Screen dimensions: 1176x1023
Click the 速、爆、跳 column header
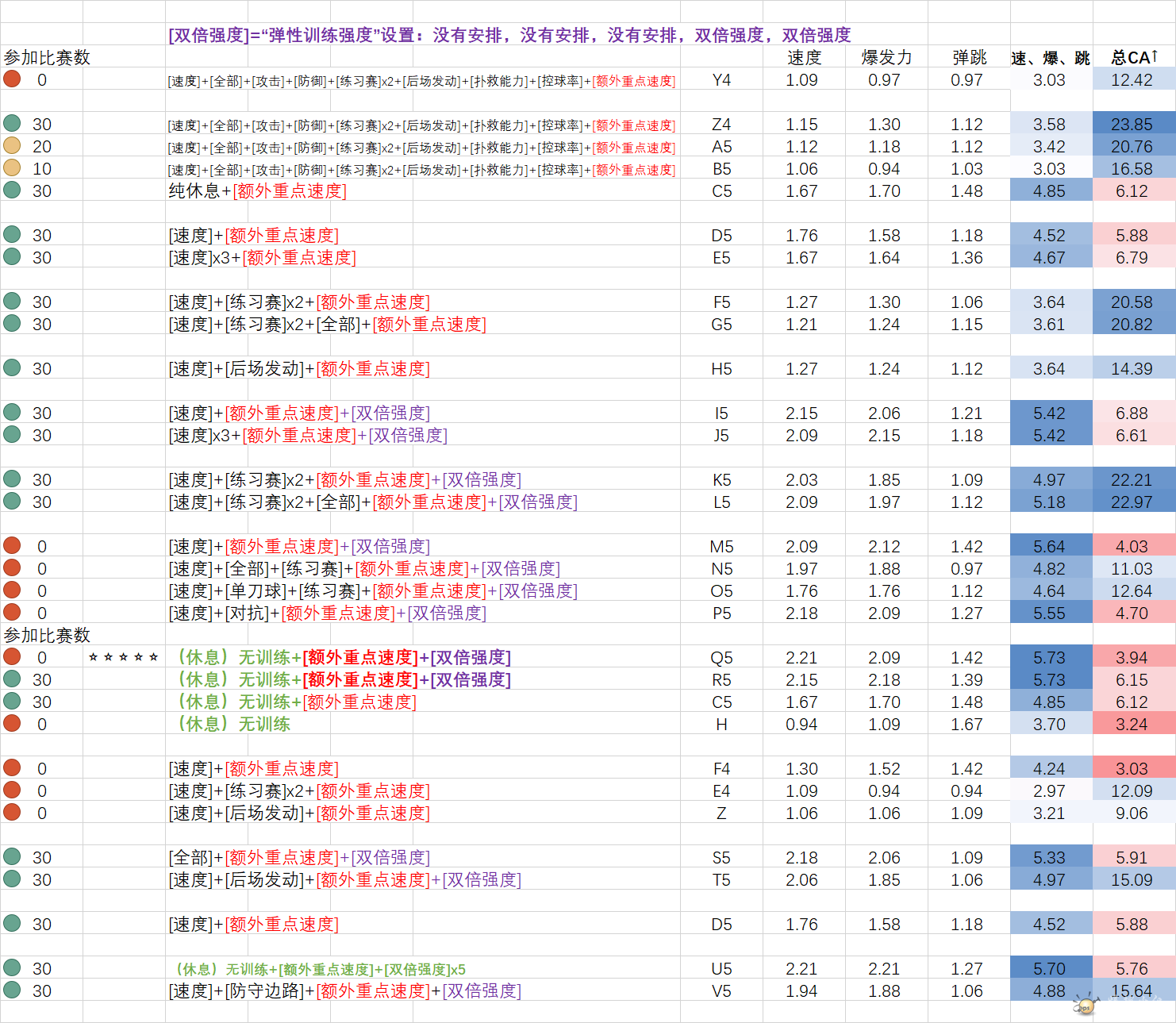(x=1051, y=58)
